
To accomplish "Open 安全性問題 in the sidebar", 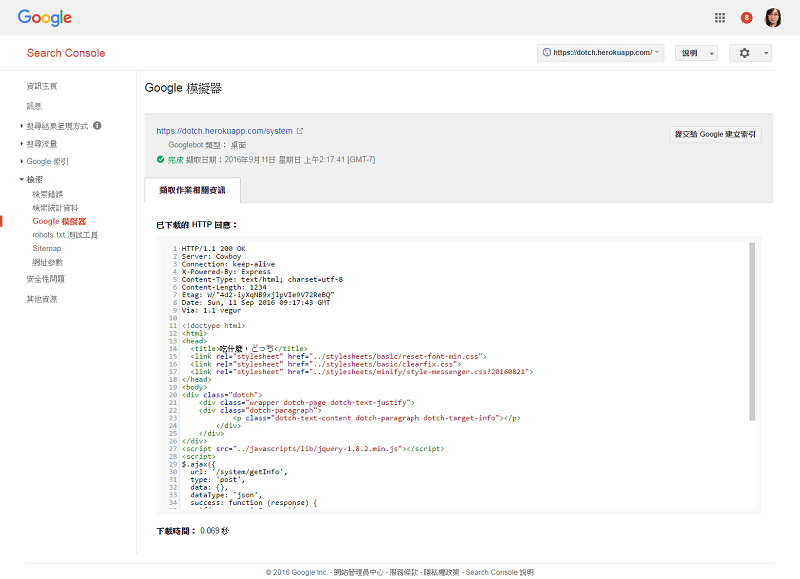I will tap(46, 279).
